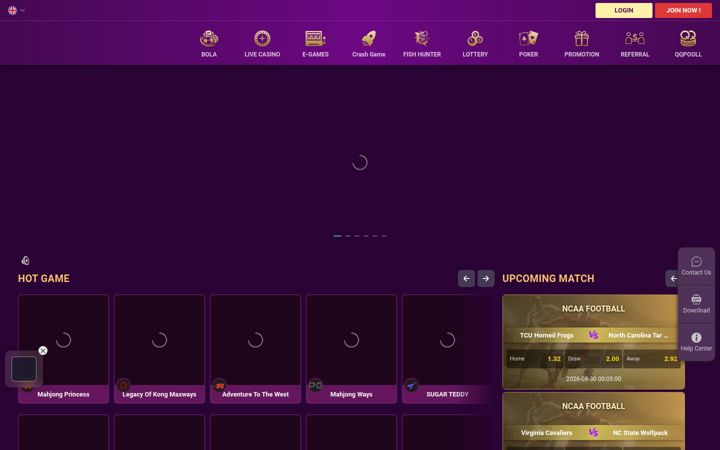
Task: Click North Carolina Tar team name
Action: pos(638,335)
